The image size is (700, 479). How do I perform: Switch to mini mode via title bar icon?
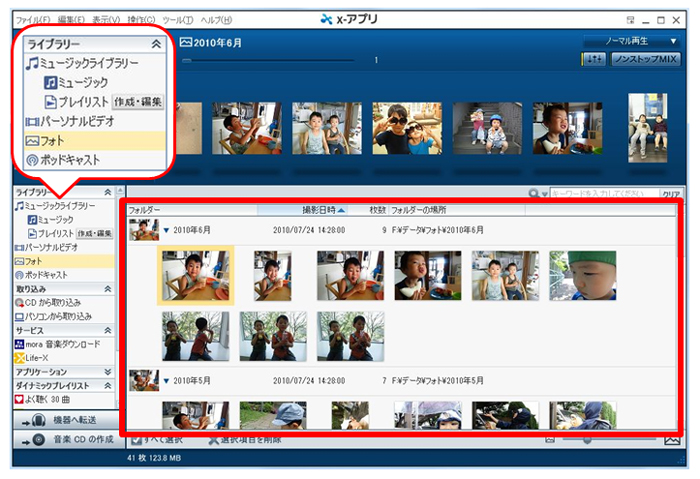629,19
